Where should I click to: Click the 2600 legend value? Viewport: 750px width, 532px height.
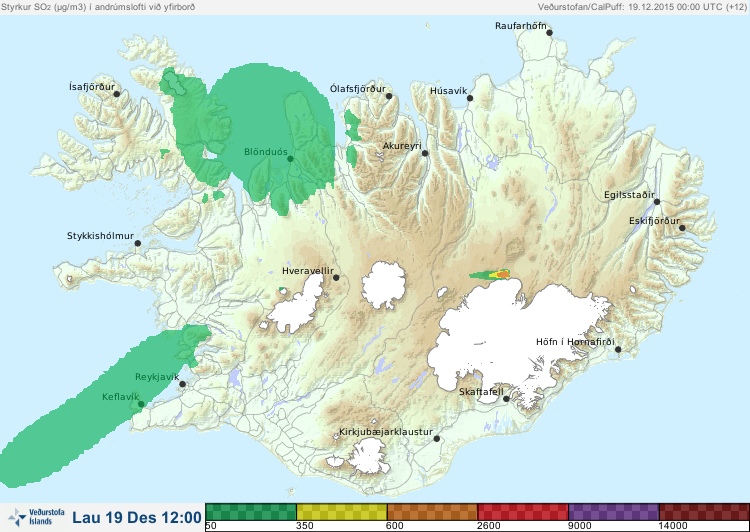(488, 526)
